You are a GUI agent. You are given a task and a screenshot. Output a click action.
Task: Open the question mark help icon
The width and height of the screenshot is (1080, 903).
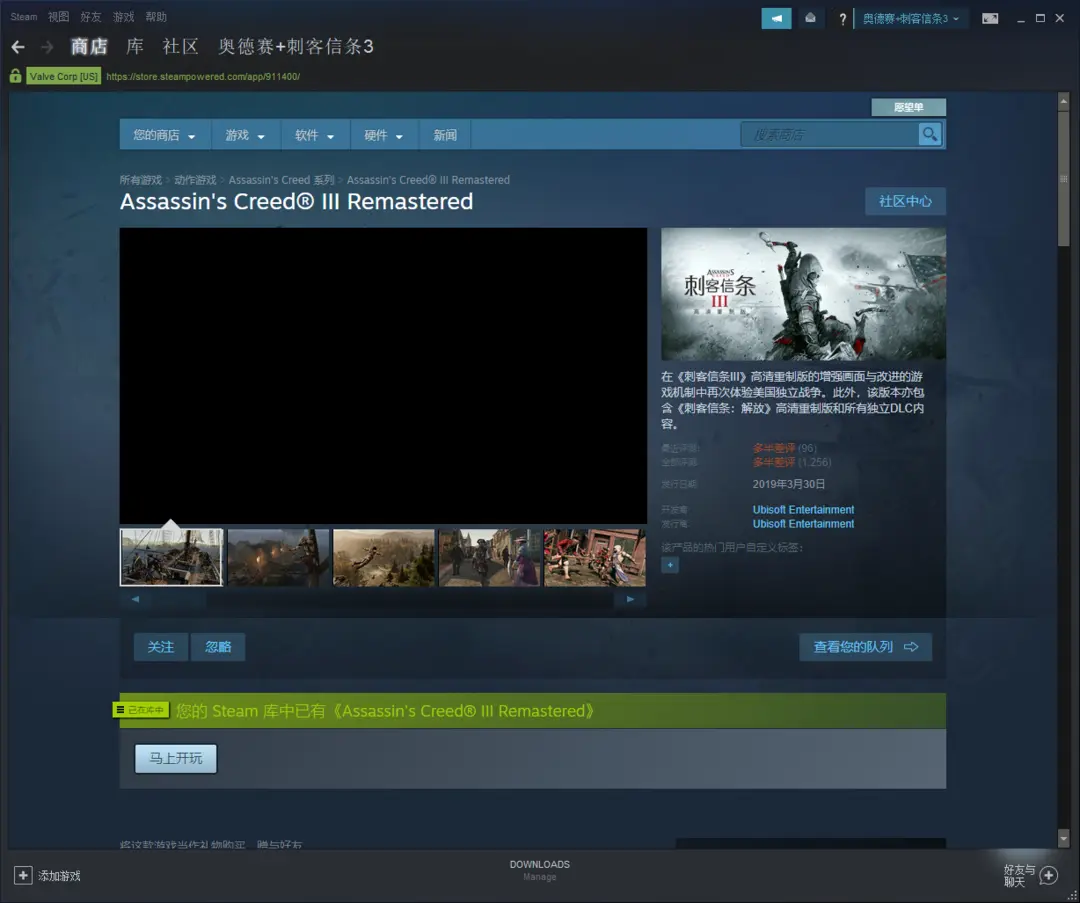(x=842, y=19)
